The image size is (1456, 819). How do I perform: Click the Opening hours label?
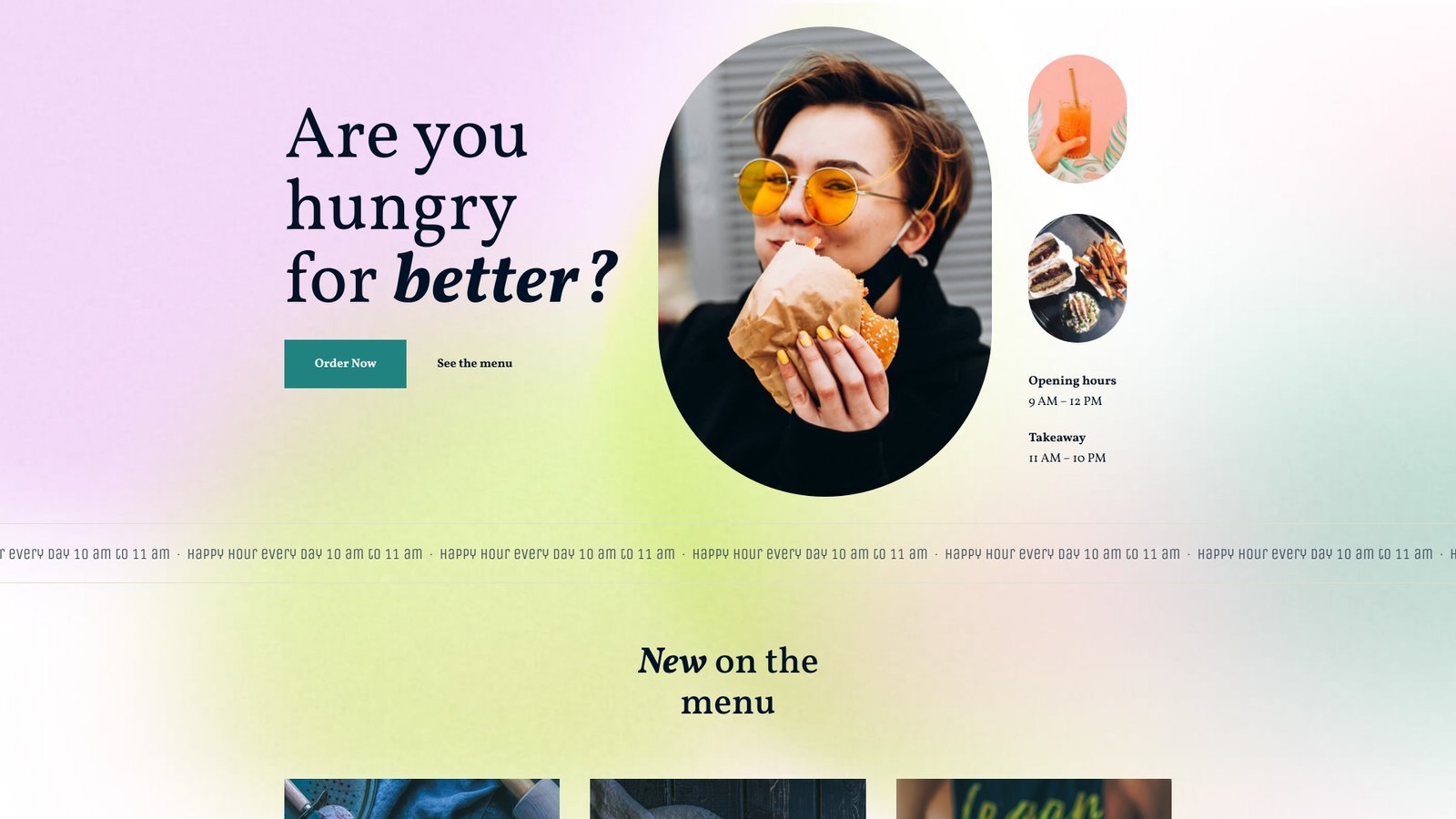pyautogui.click(x=1072, y=380)
